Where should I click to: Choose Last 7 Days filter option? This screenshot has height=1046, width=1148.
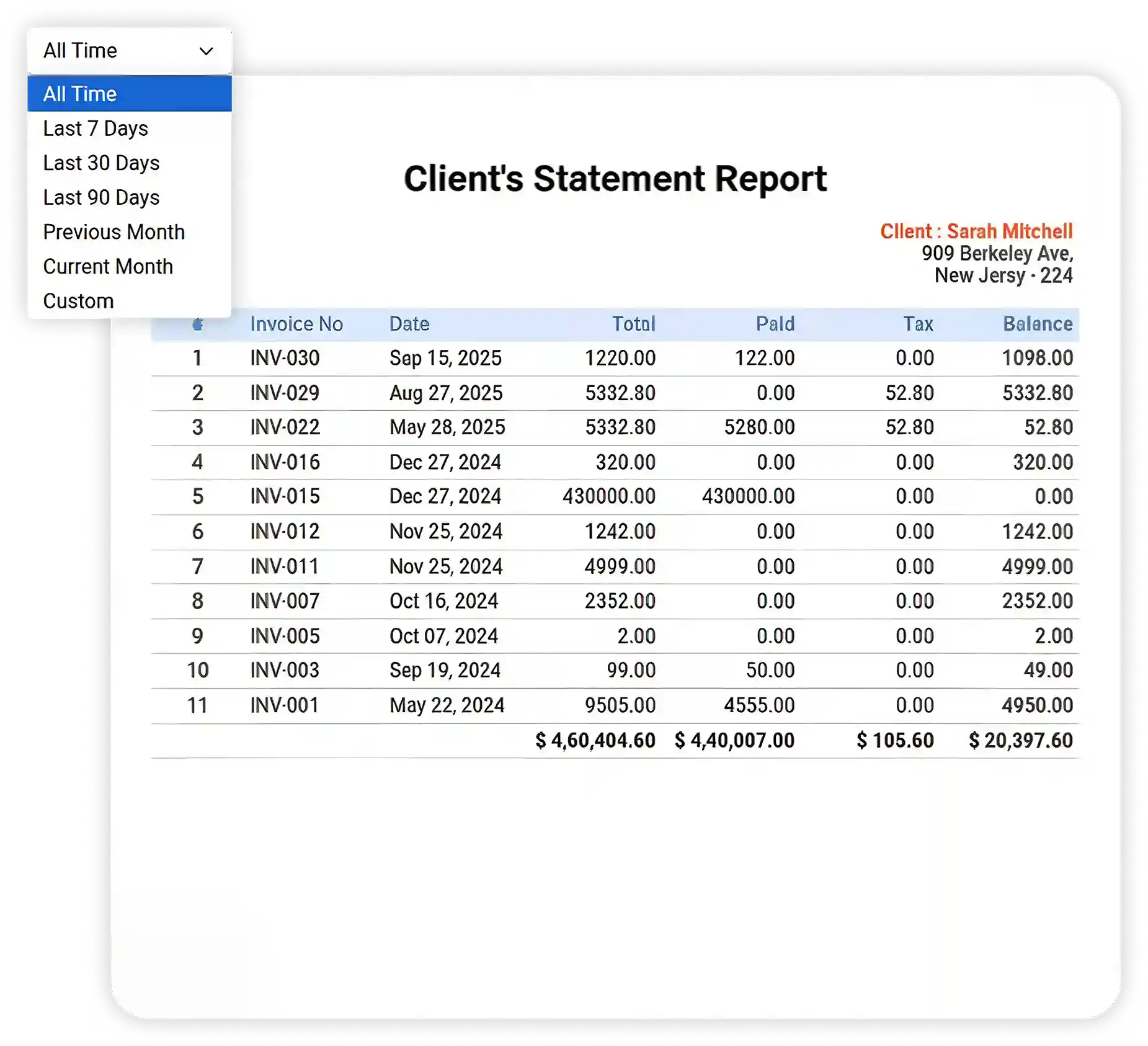[x=96, y=128]
